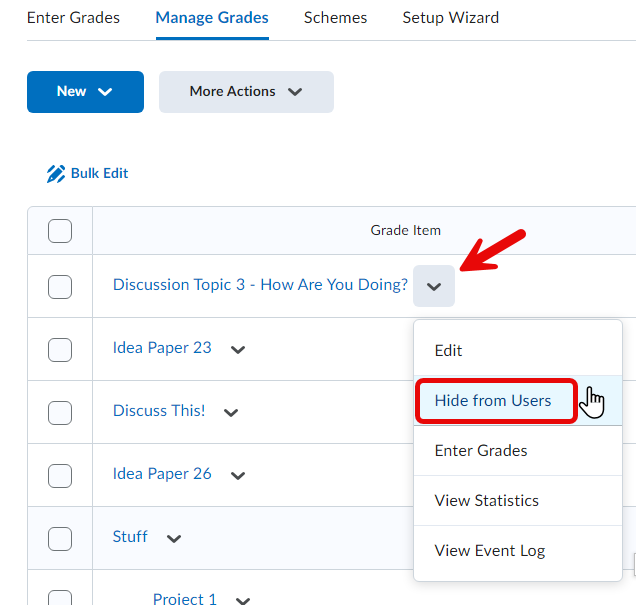Tick the checkbox beside Discuss This!
This screenshot has width=636, height=605.
coord(60,412)
